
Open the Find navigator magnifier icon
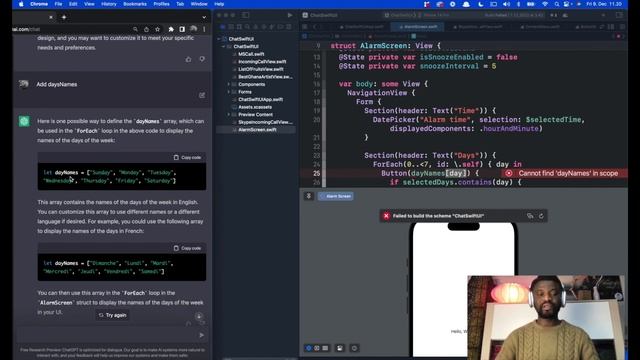click(247, 27)
